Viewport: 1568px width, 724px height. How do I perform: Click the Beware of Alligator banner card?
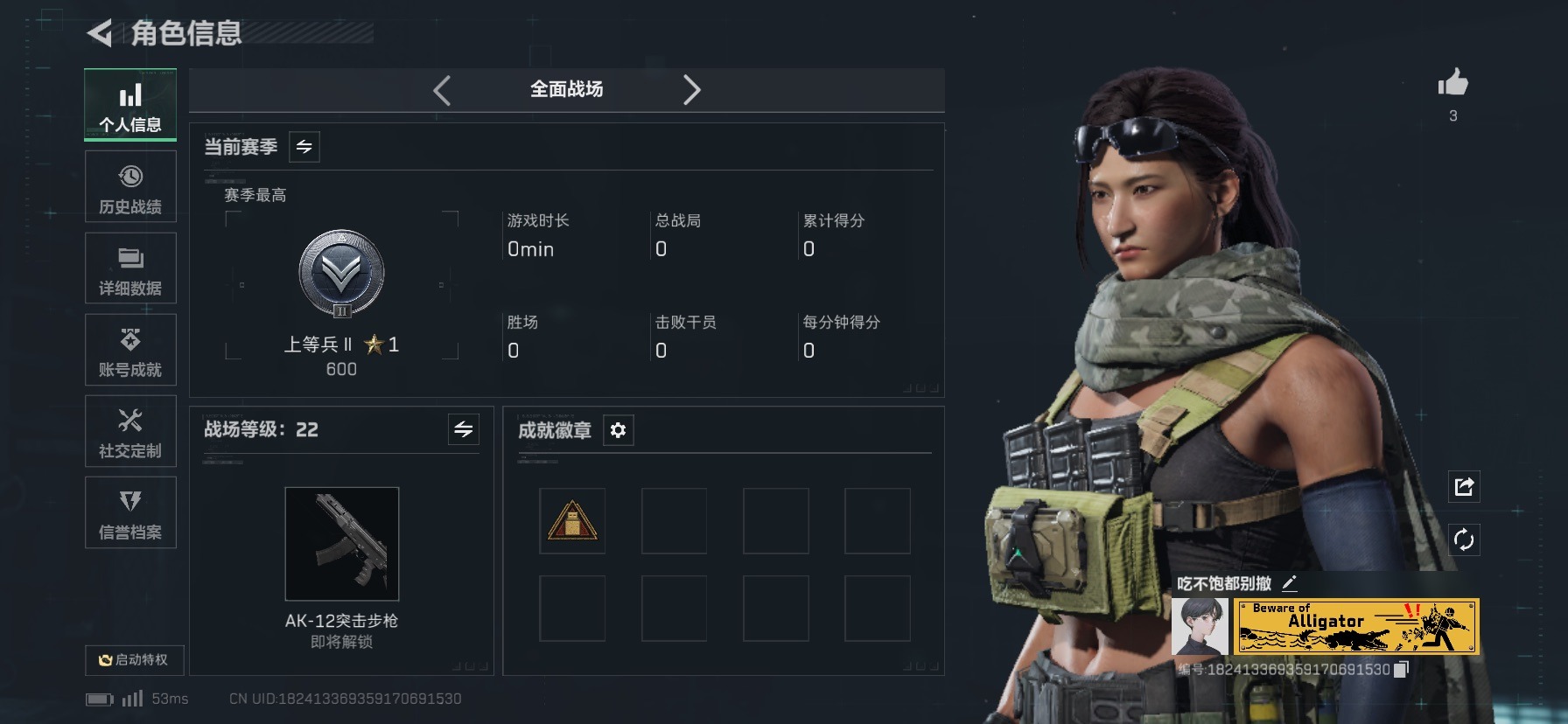coord(1356,626)
